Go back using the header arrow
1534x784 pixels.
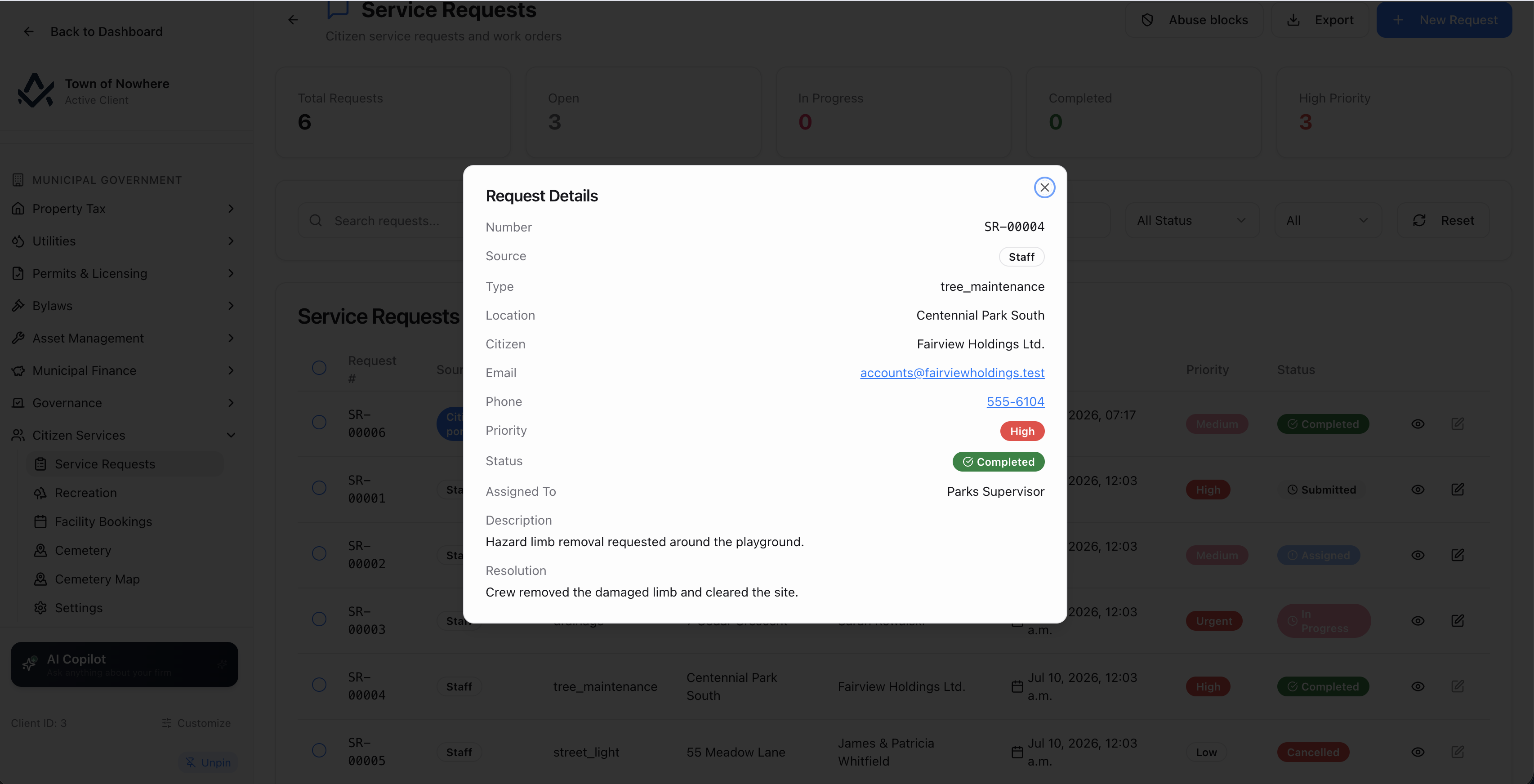293,20
